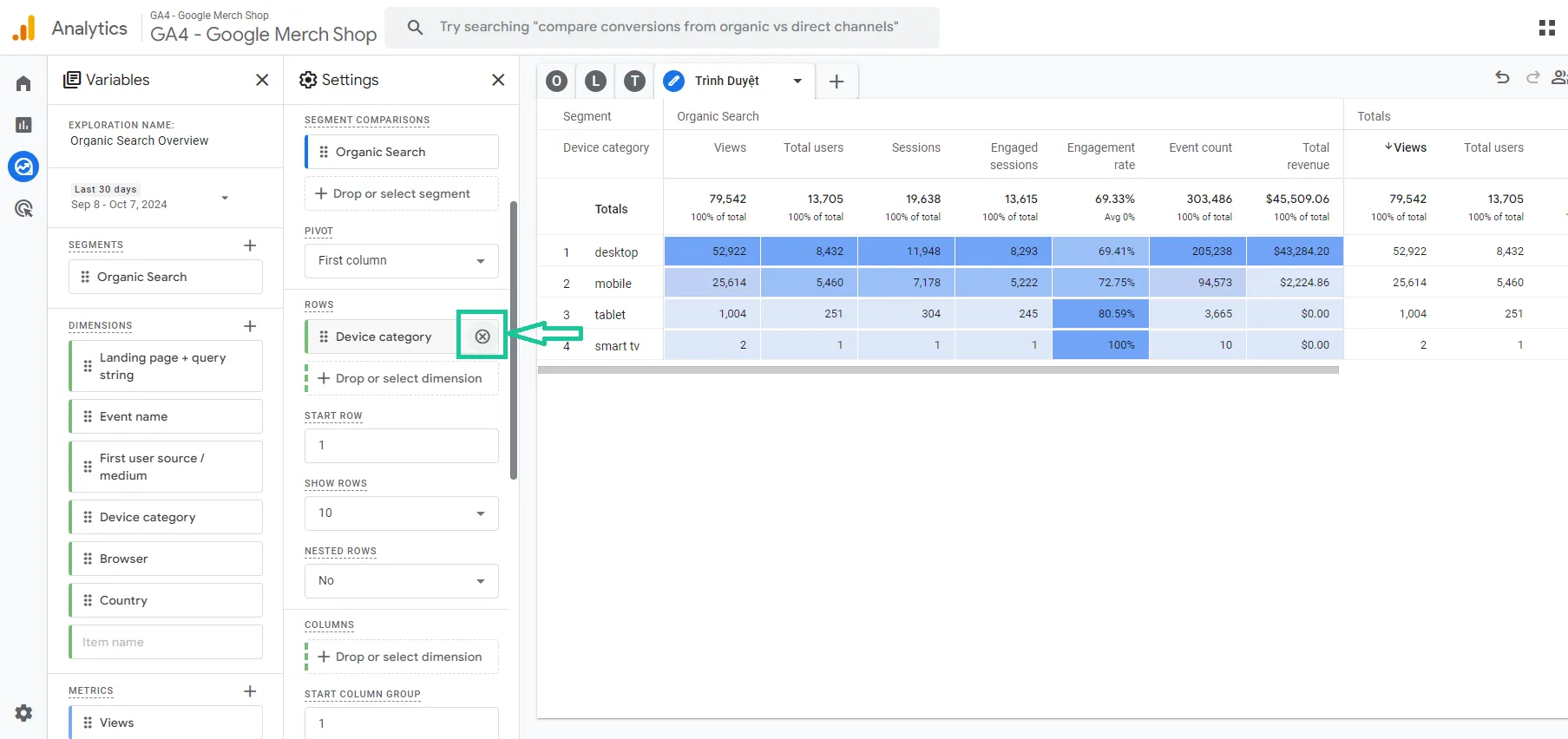Viewport: 1568px width, 739px height.
Task: Close the Variables panel
Action: [262, 80]
